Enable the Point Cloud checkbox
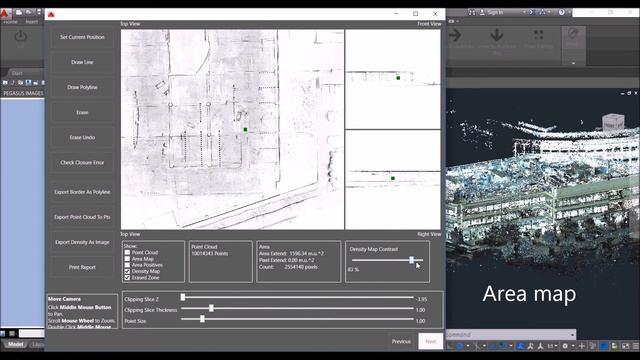Image resolution: width=640 pixels, height=360 pixels. (x=127, y=252)
